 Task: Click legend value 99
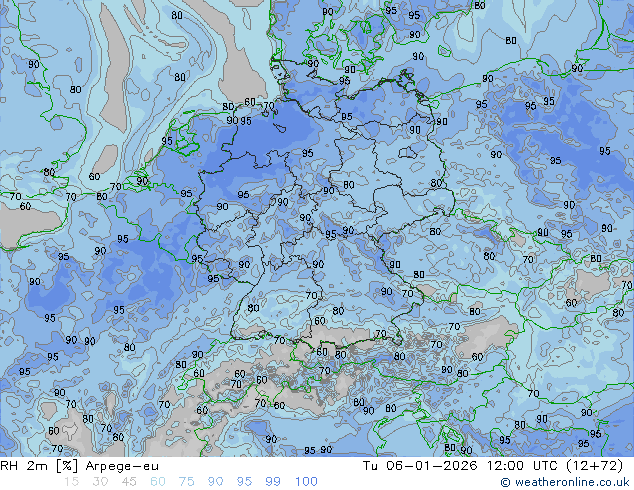click(x=273, y=482)
